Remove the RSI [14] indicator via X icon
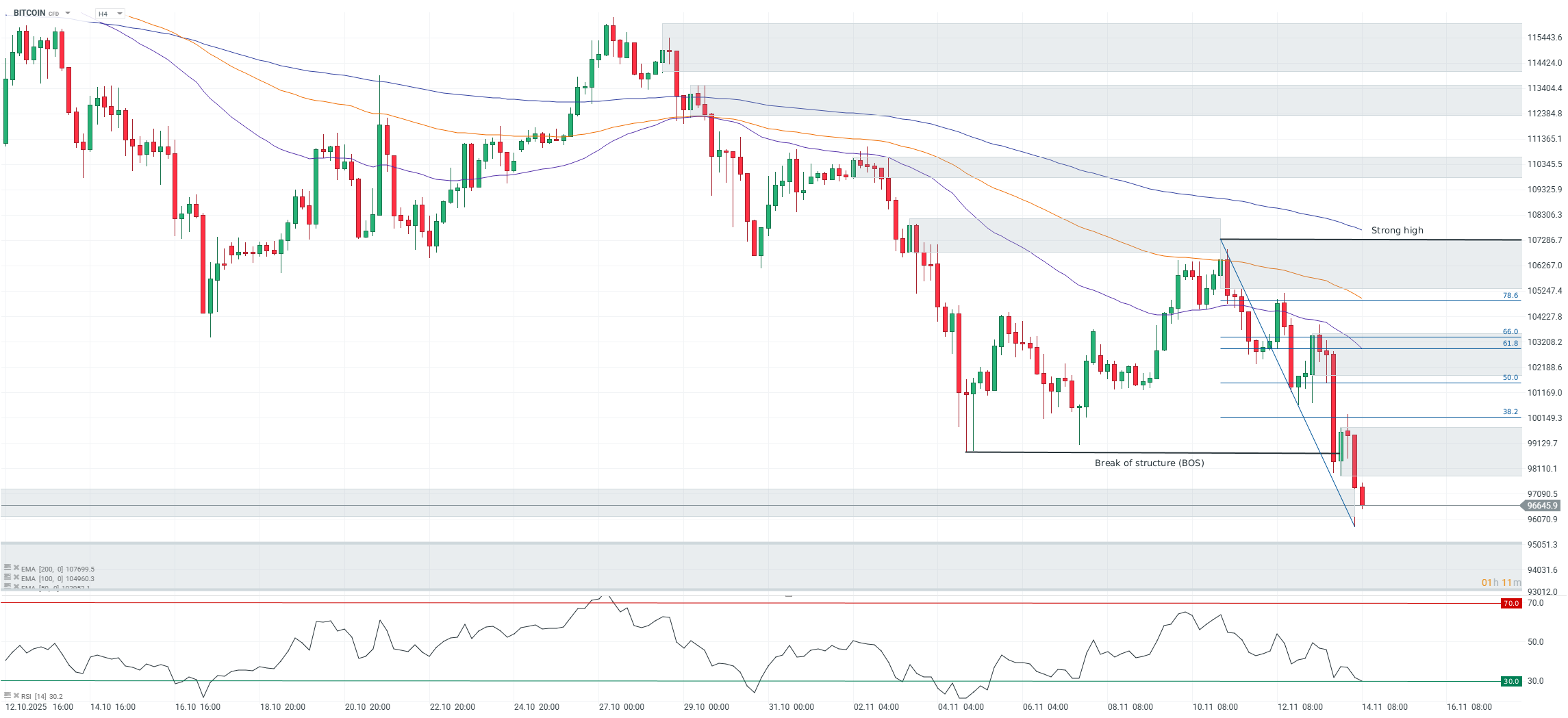 16,695
